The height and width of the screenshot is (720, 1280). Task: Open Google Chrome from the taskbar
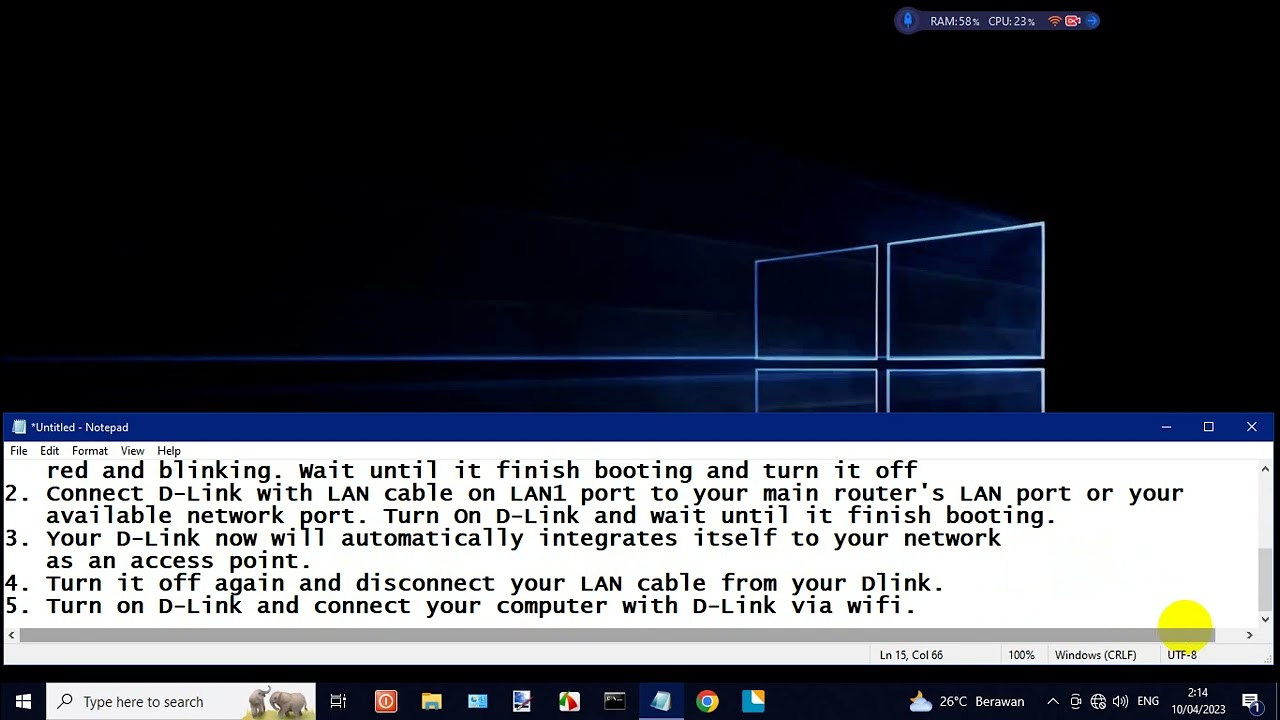pos(707,702)
